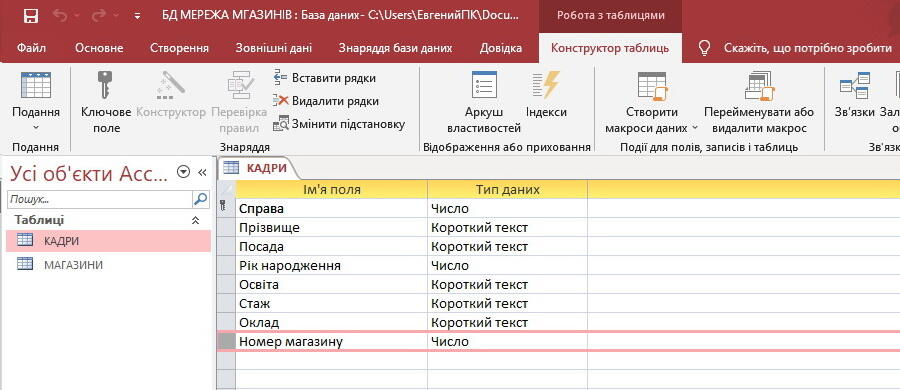900x390 pixels.
Task: Click the Створити макроси даних icon
Action: coord(652,86)
